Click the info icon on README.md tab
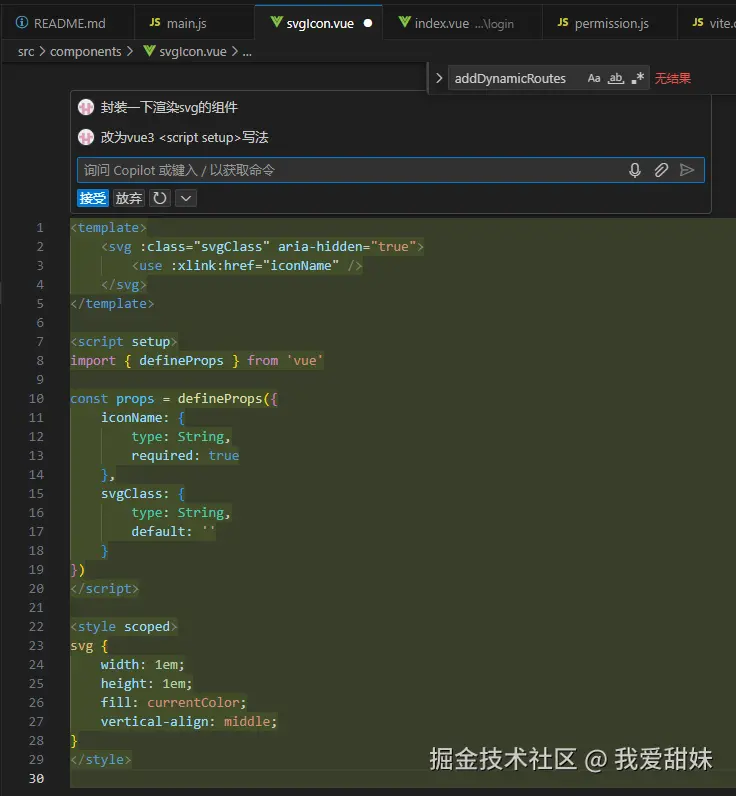Viewport: 736px width, 796px height. click(23, 22)
